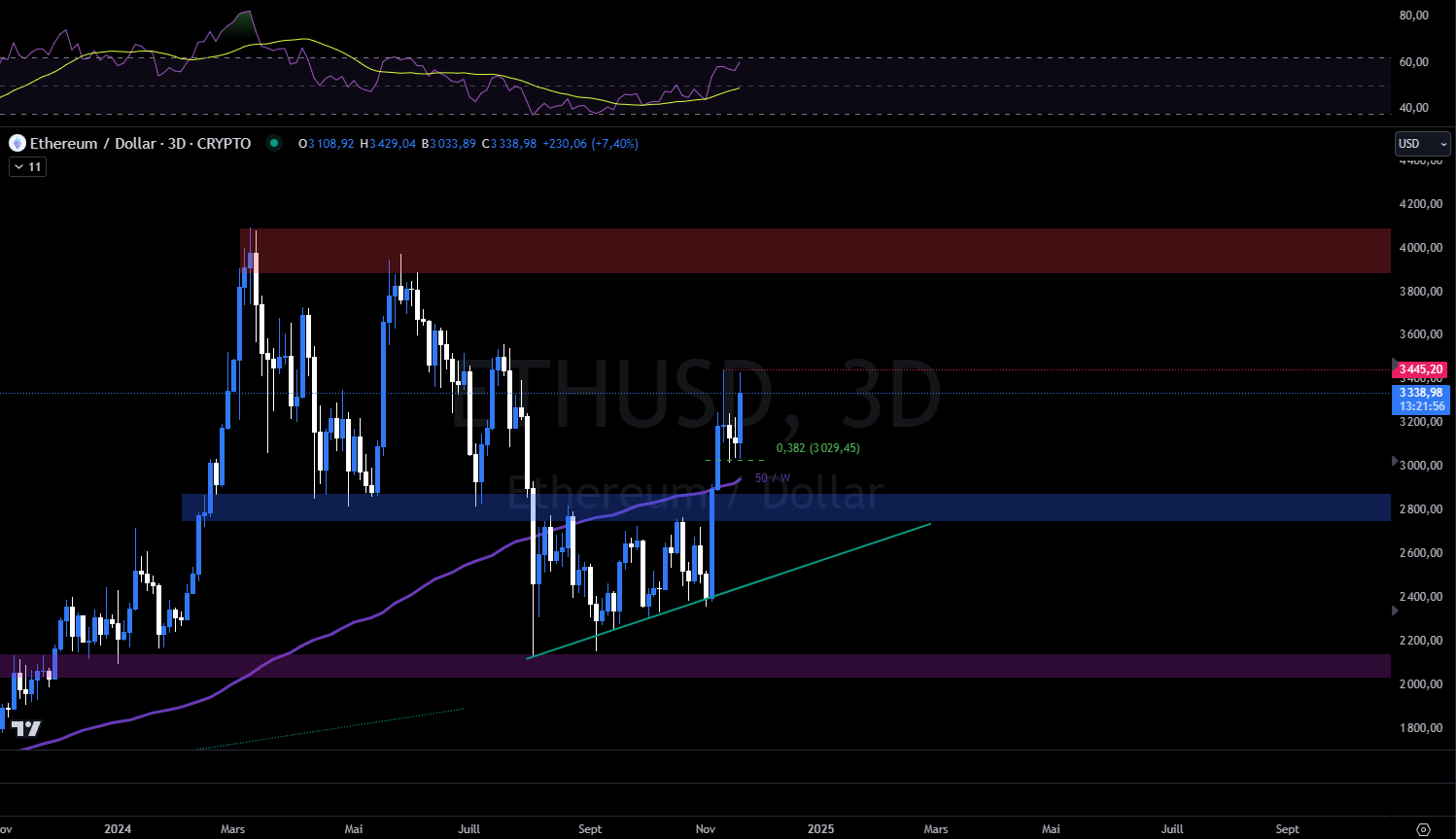Select the red 3445,20 price alert label
1456x839 pixels.
pos(1419,369)
